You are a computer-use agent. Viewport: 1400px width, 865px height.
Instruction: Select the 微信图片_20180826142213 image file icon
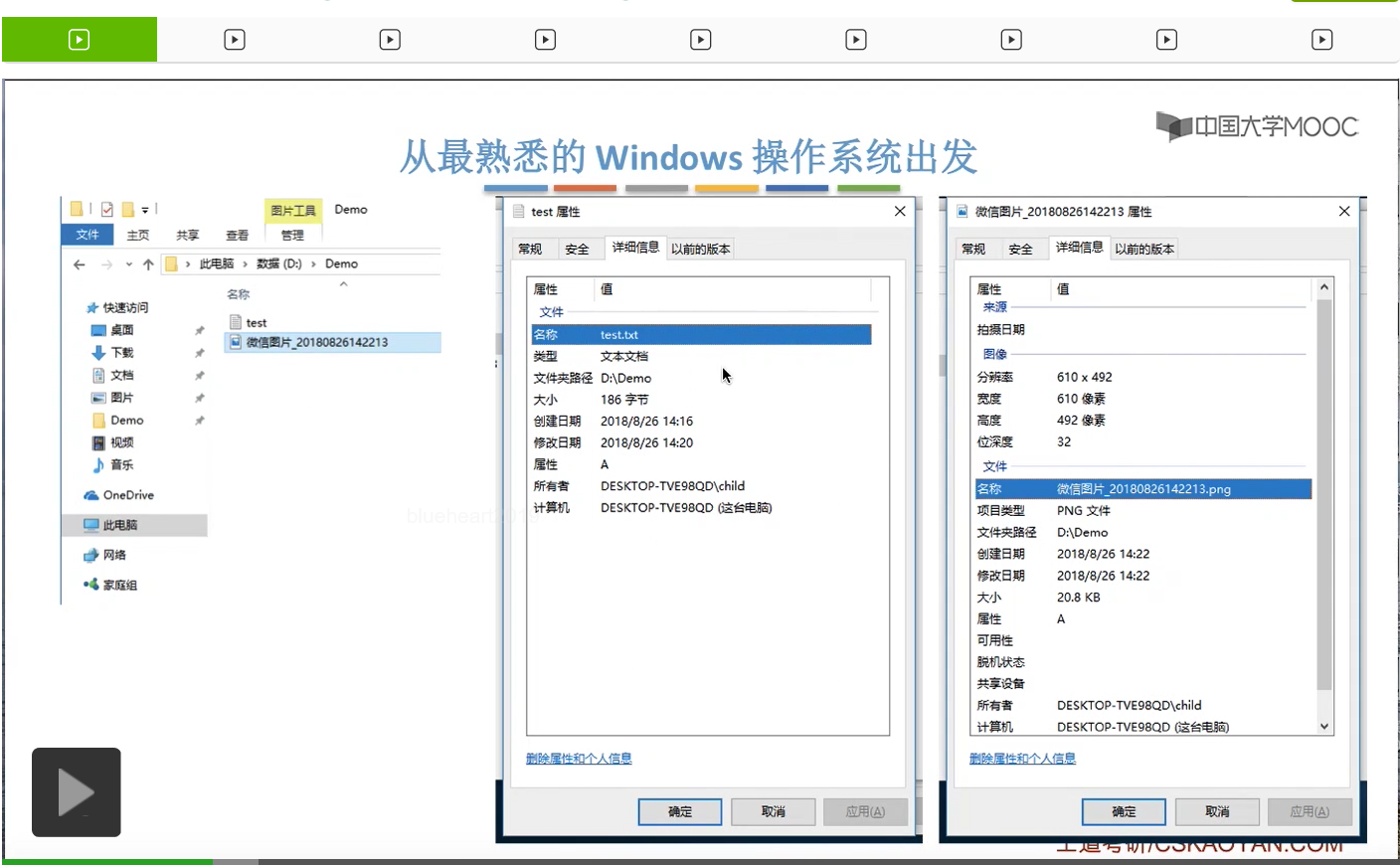click(236, 342)
